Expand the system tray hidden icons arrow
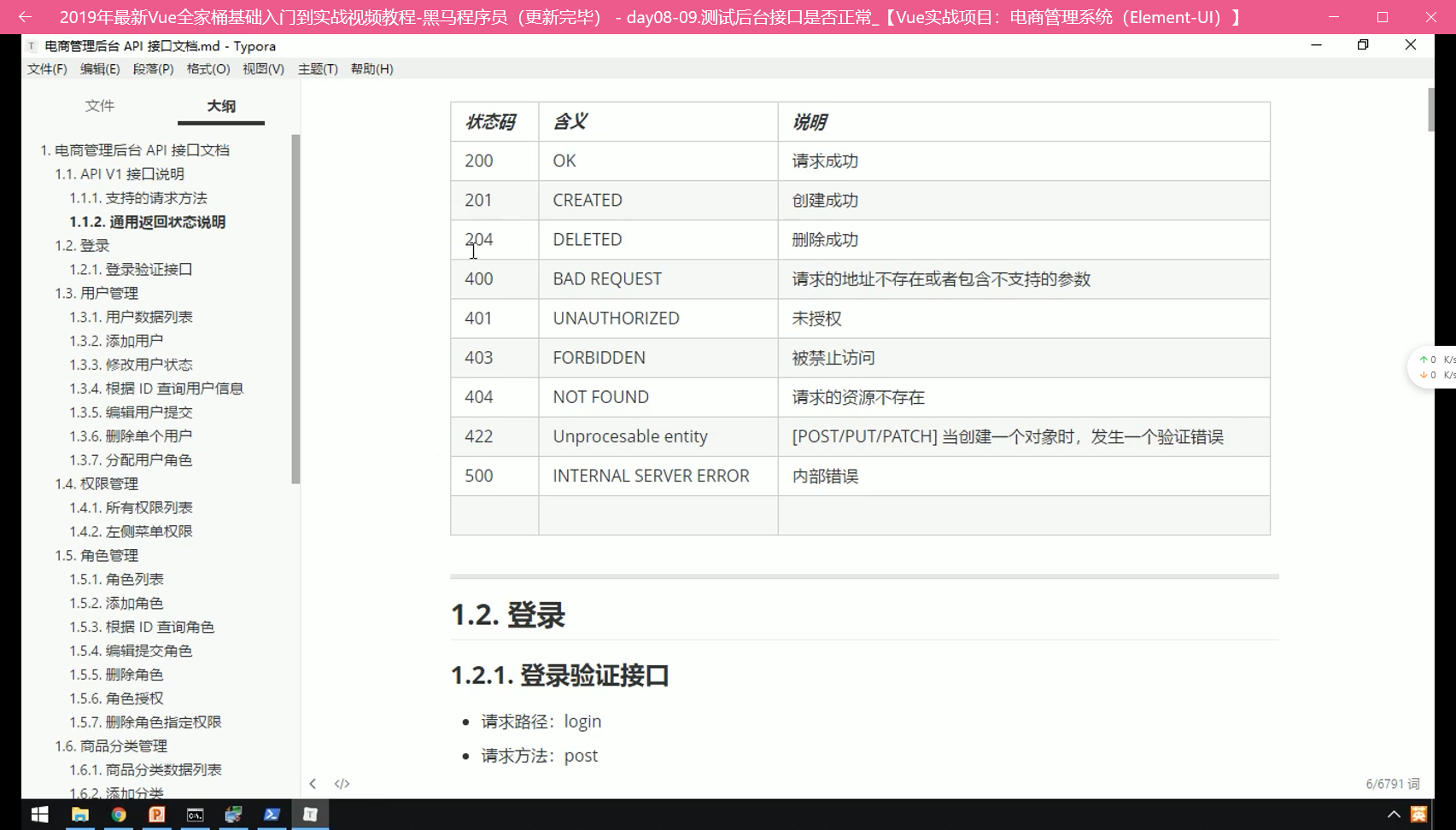Viewport: 1456px width, 830px height. [1394, 815]
